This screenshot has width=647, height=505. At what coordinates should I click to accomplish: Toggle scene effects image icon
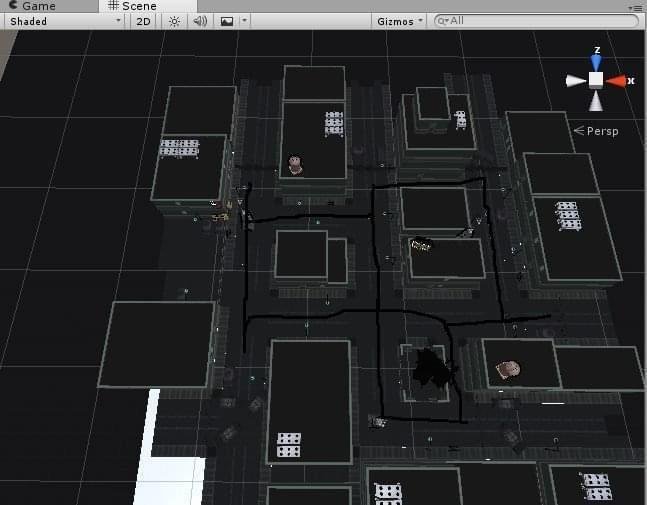click(227, 21)
